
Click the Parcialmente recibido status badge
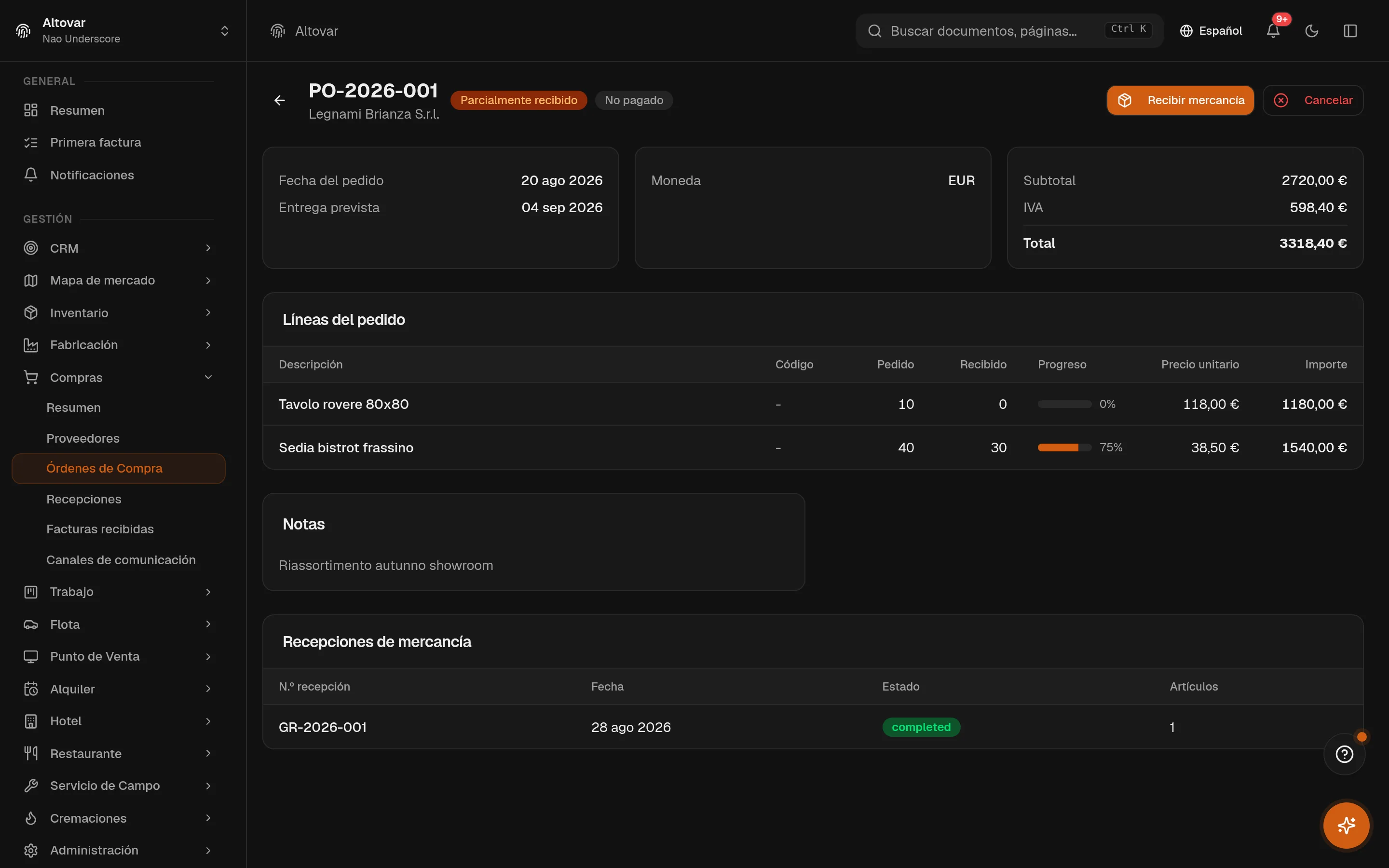click(518, 100)
